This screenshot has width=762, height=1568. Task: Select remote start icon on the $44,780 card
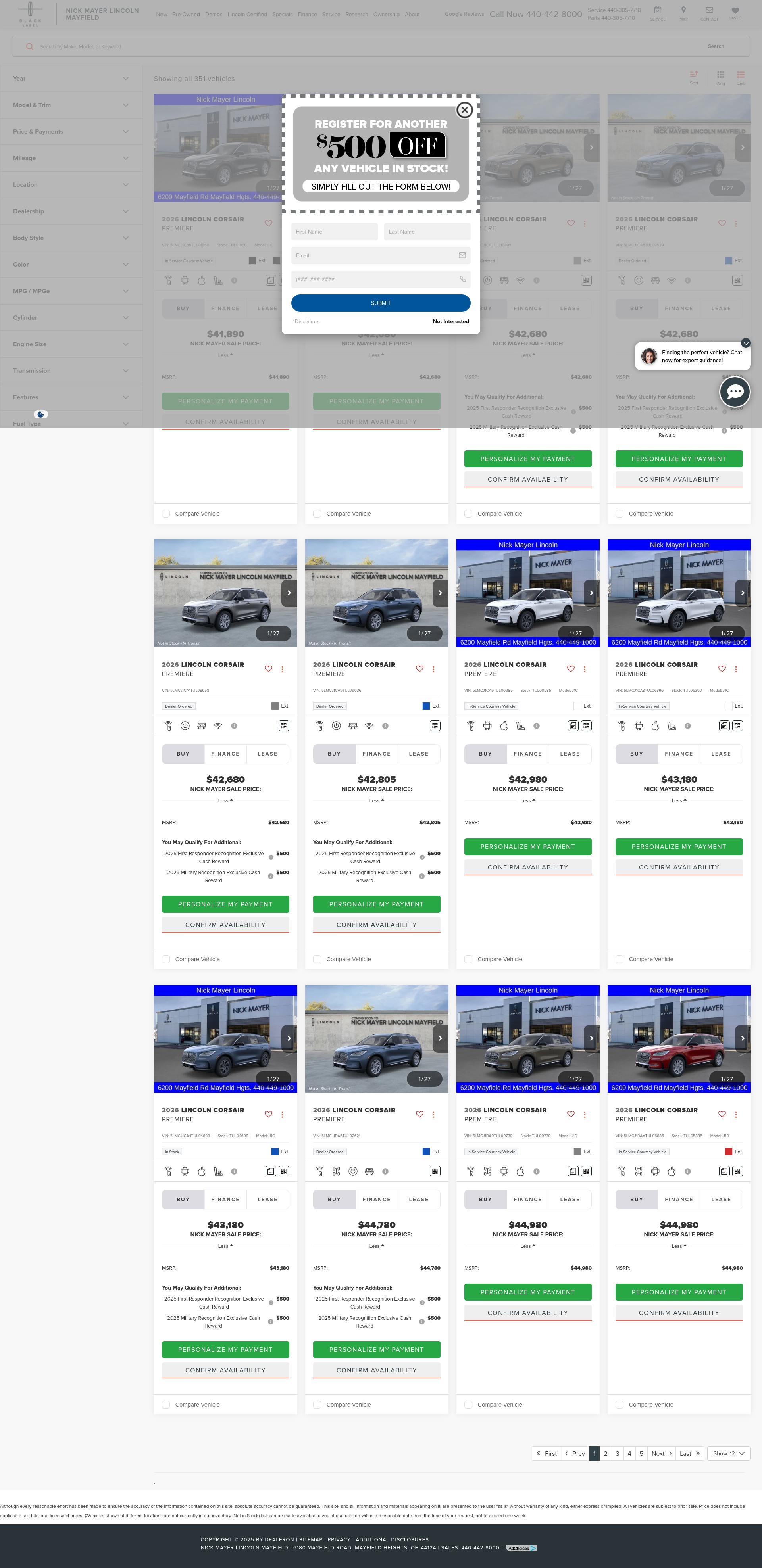(353, 1171)
